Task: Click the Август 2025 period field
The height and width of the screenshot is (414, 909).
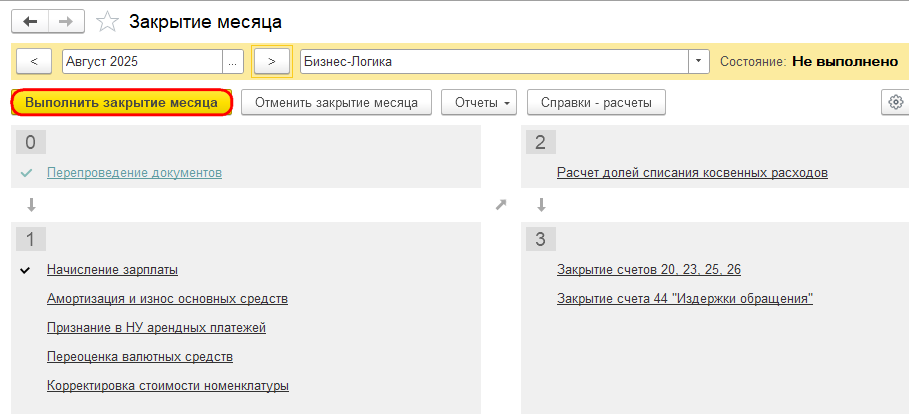Action: click(x=142, y=61)
